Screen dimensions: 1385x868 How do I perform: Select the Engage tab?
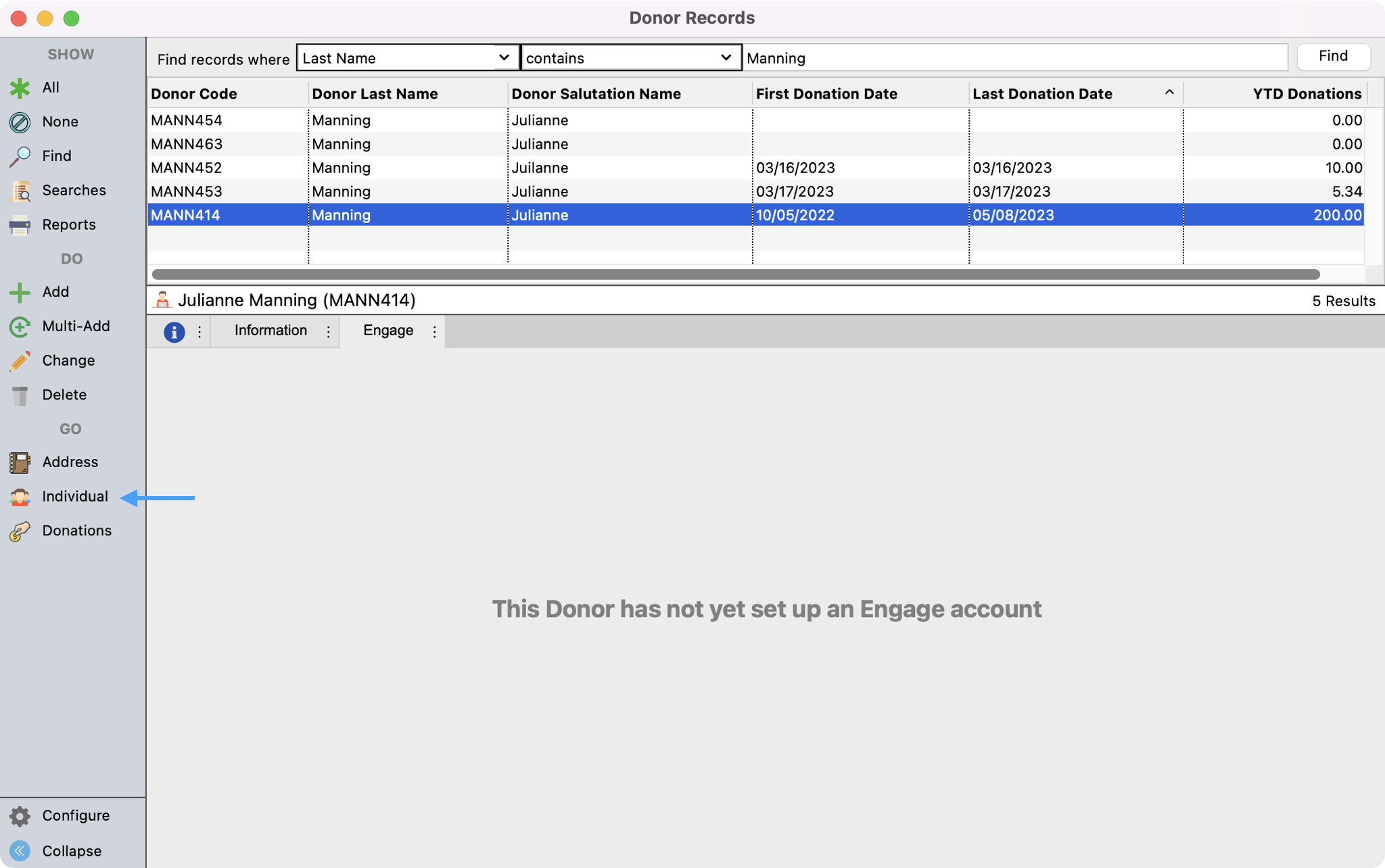[388, 331]
